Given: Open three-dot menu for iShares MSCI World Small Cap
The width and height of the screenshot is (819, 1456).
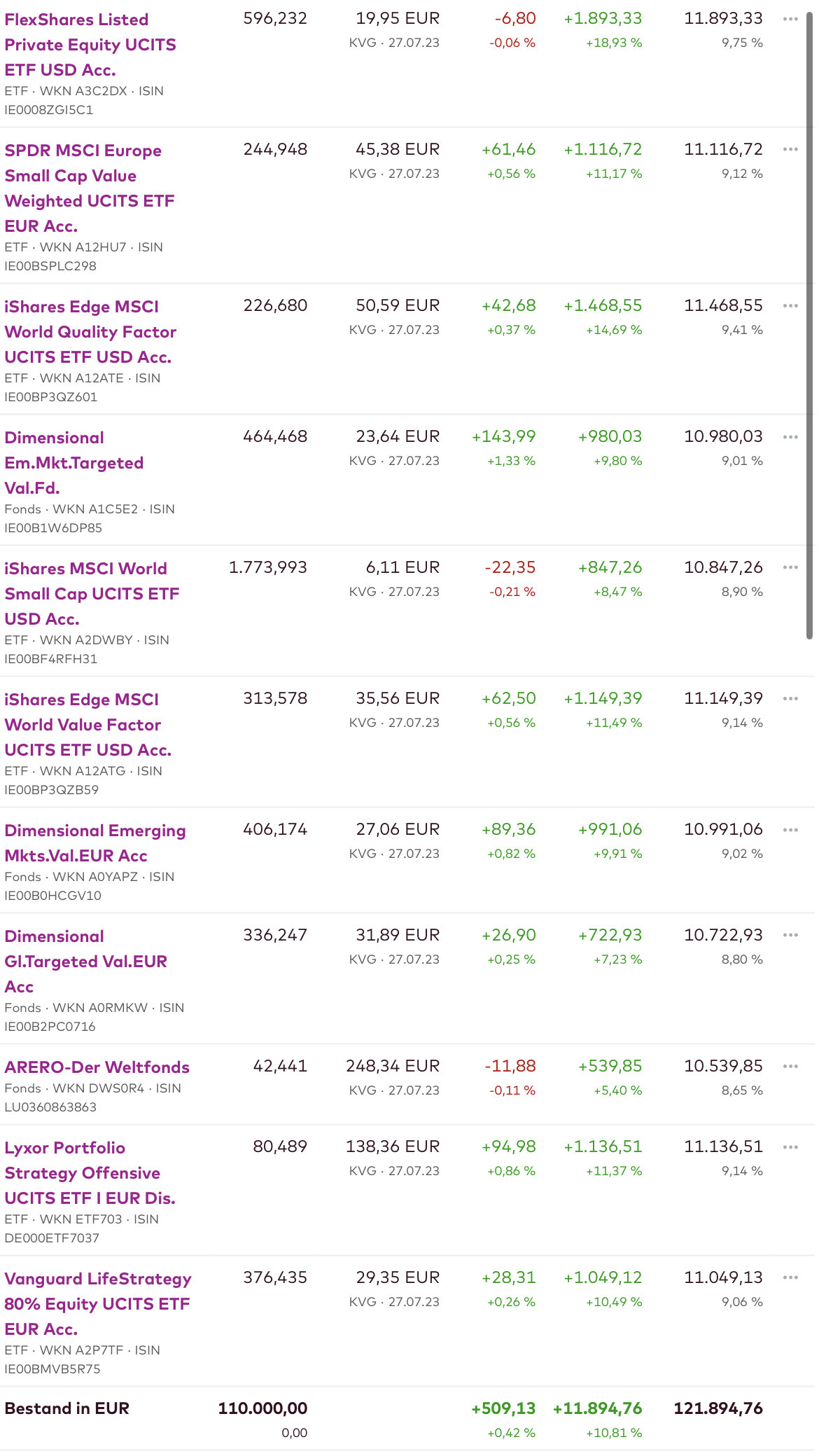Looking at the screenshot, I should [790, 568].
